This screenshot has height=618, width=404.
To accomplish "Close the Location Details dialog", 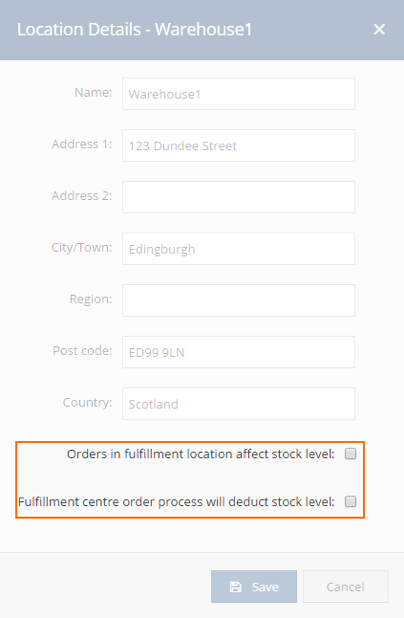I will coord(379,29).
